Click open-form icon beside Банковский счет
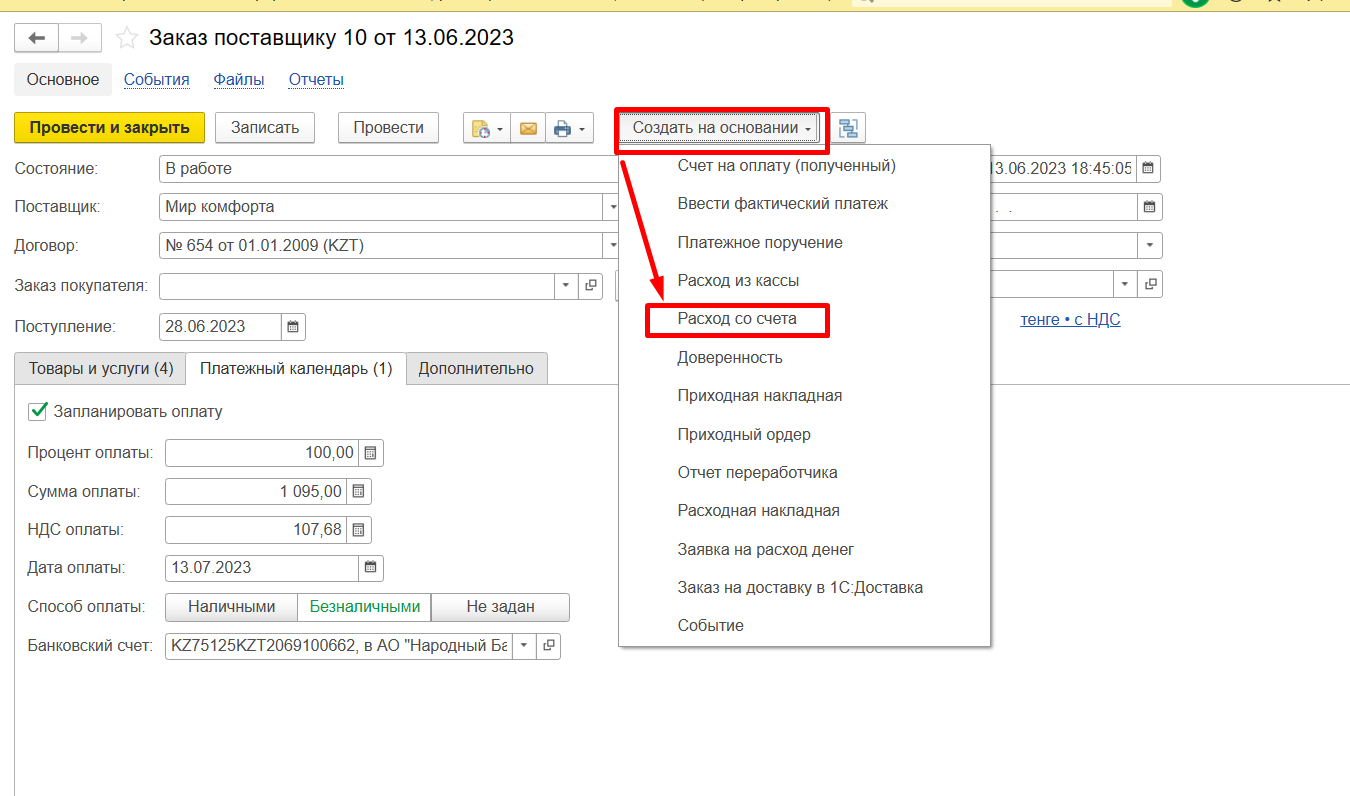The image size is (1350, 796). 548,646
